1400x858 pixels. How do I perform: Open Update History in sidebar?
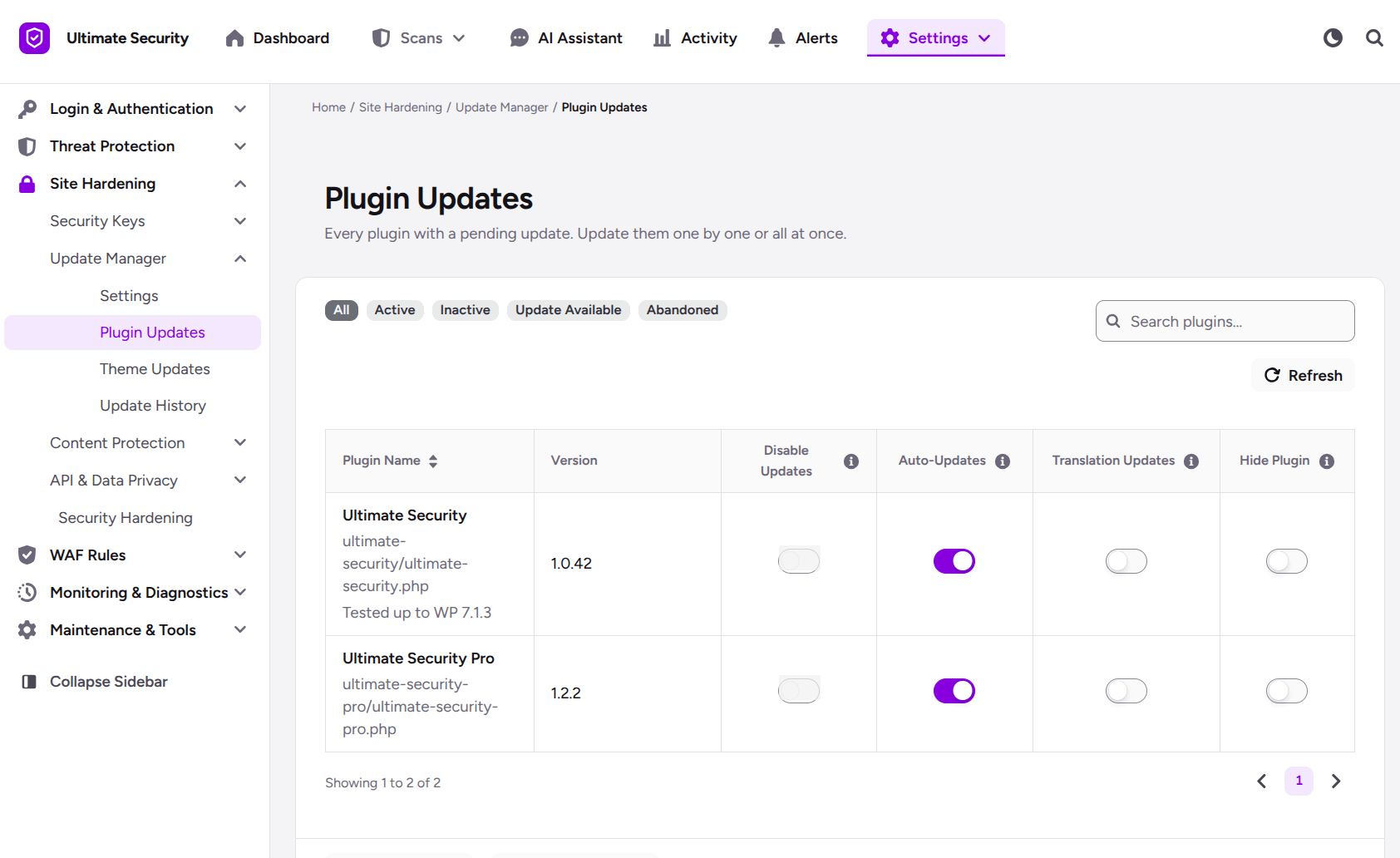point(153,406)
